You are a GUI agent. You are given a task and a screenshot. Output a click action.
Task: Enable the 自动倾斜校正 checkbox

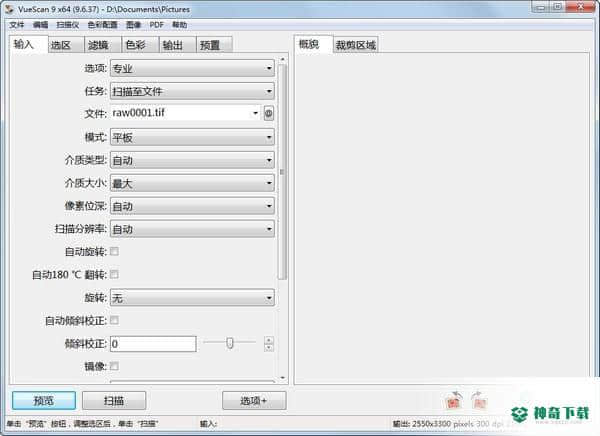(114, 320)
